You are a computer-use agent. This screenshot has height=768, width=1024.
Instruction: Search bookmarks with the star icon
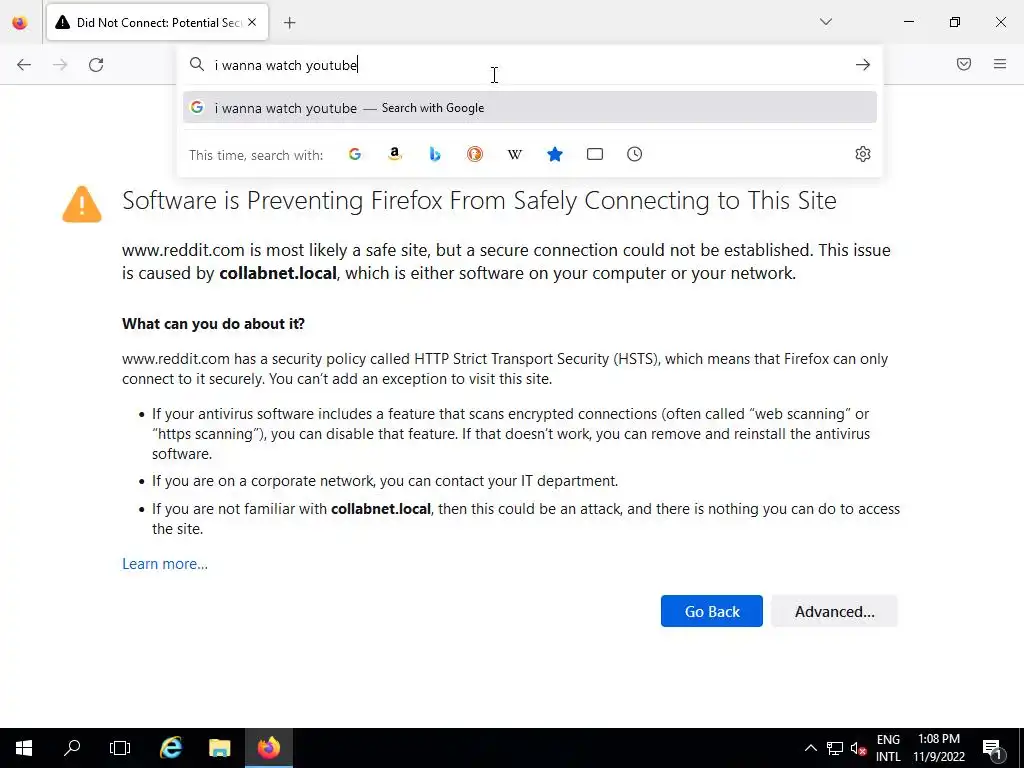point(554,154)
